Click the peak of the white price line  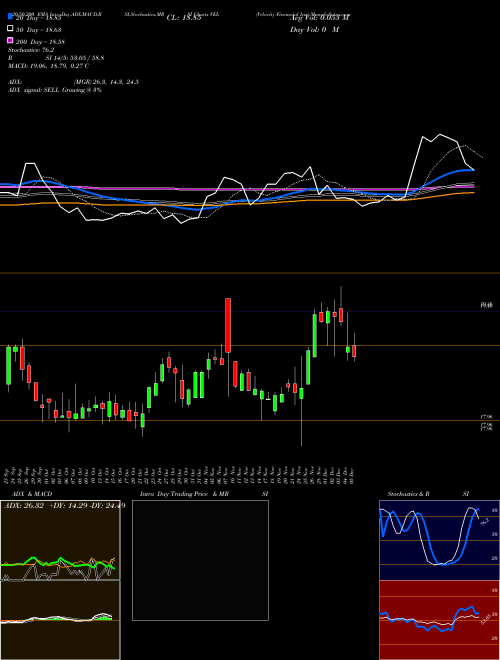point(440,135)
